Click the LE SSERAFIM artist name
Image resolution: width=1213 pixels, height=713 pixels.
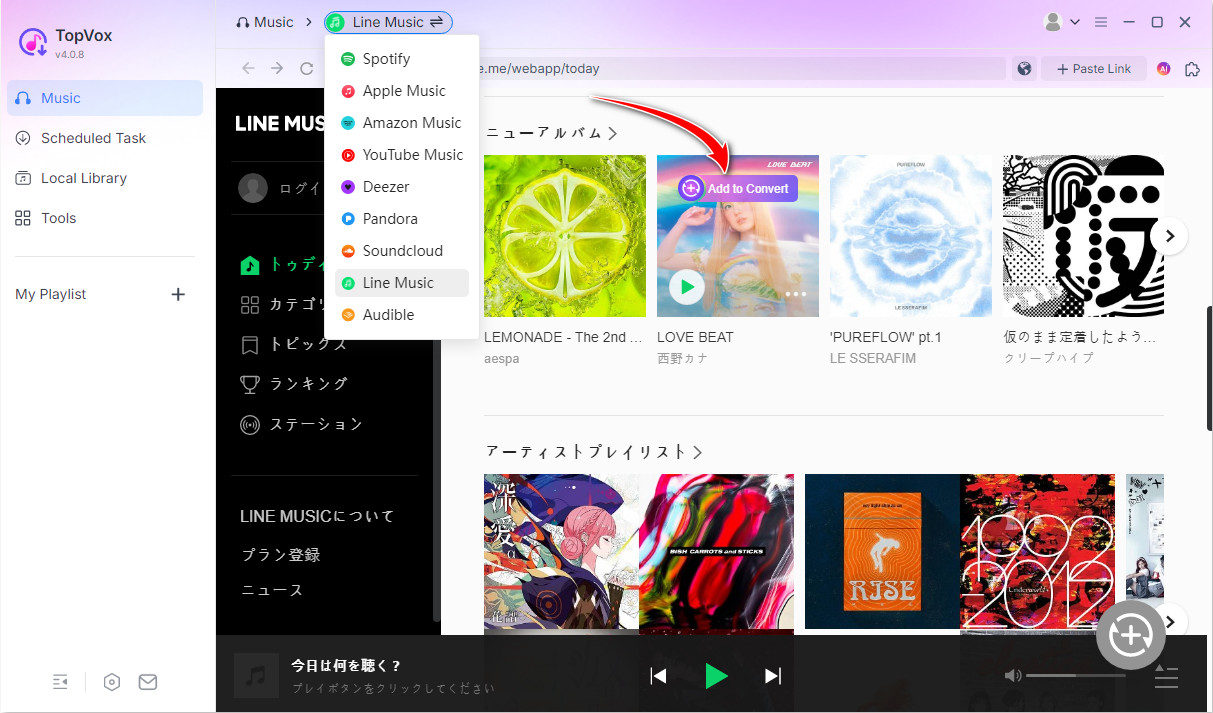click(x=873, y=358)
